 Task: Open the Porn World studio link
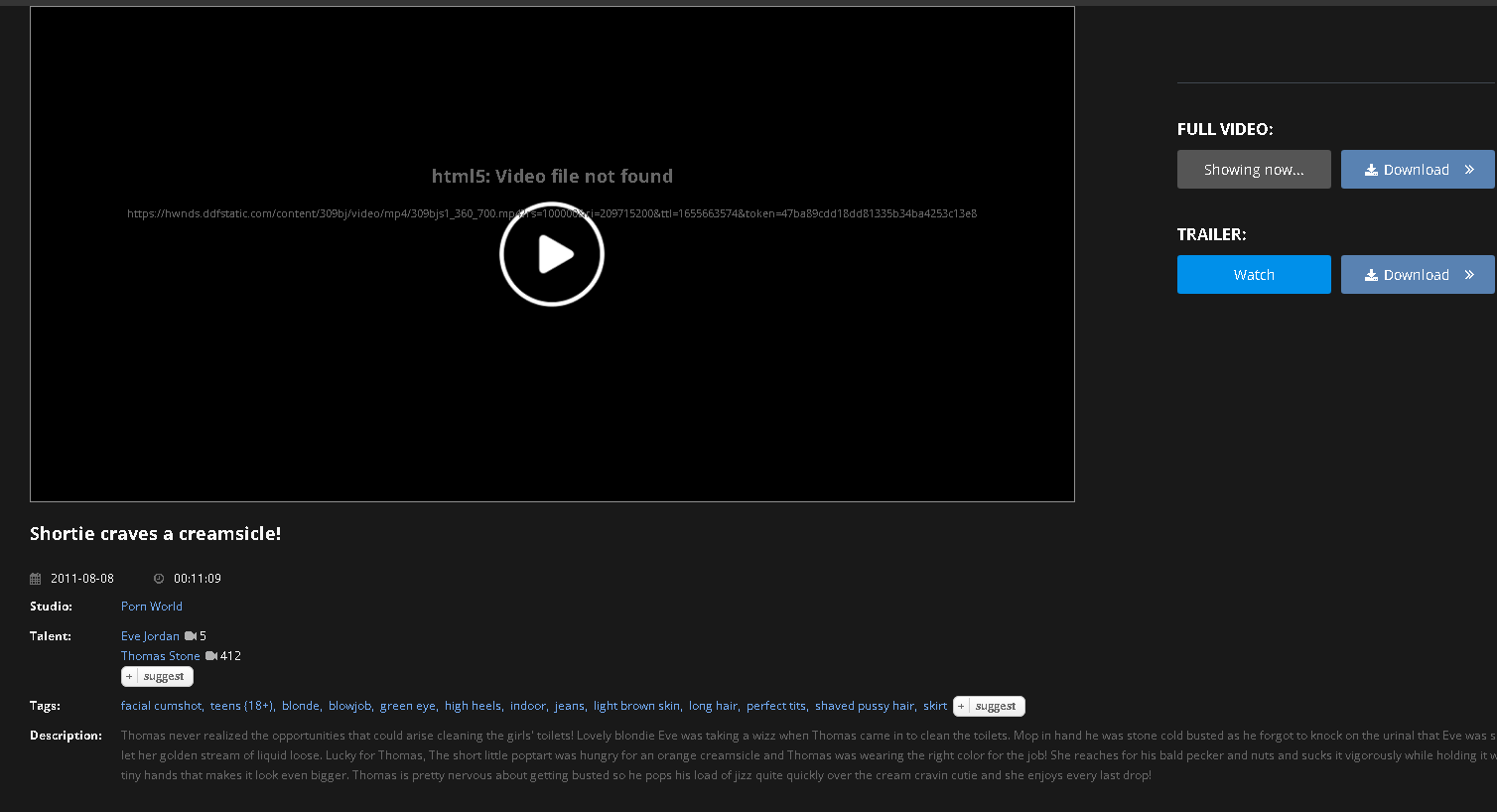(152, 607)
